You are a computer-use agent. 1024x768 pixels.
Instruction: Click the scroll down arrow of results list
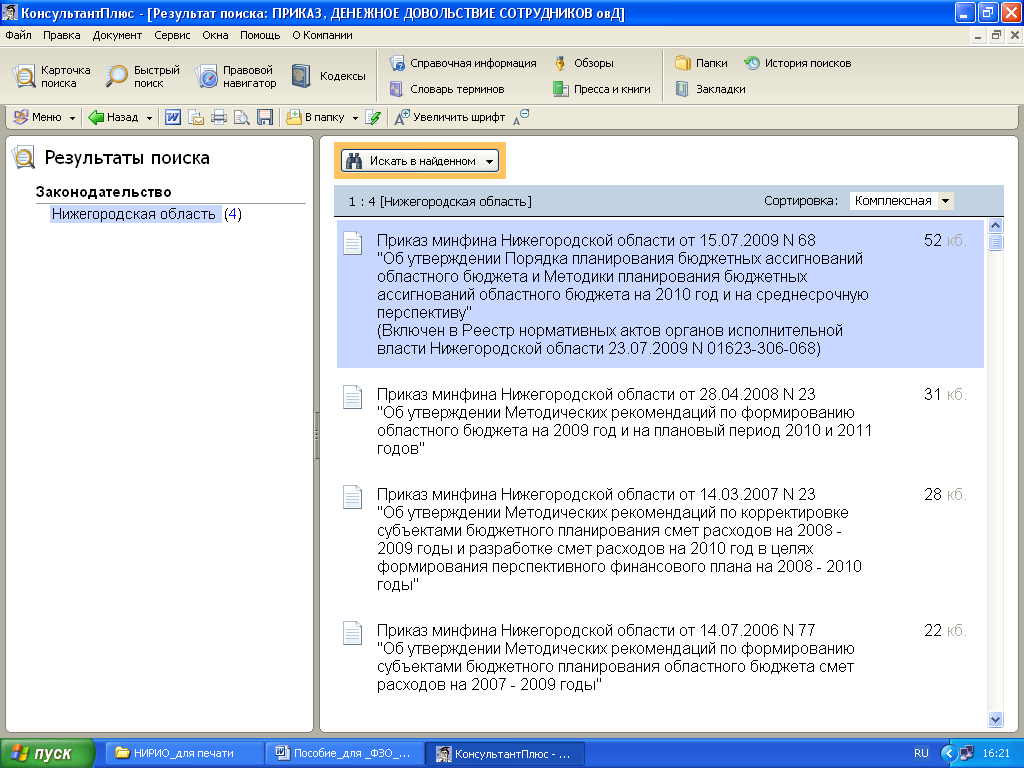point(996,719)
